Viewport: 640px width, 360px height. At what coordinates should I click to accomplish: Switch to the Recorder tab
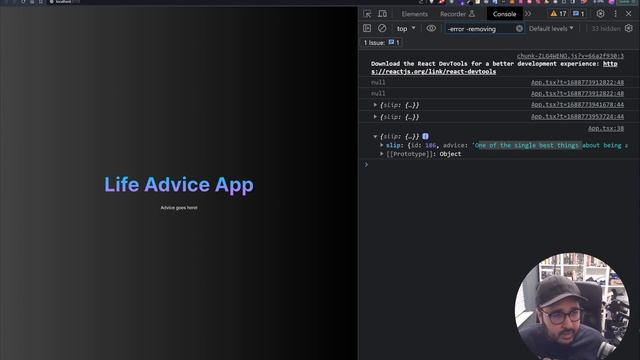click(458, 14)
